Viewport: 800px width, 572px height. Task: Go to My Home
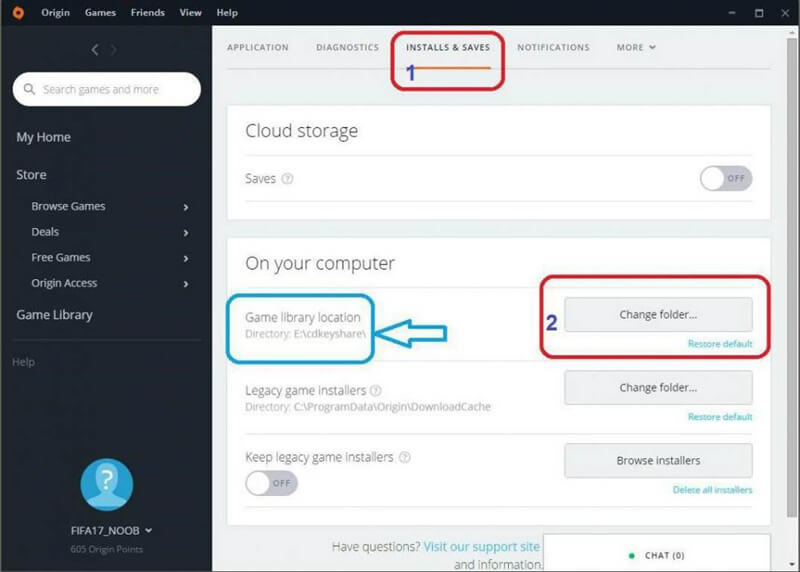click(x=43, y=137)
